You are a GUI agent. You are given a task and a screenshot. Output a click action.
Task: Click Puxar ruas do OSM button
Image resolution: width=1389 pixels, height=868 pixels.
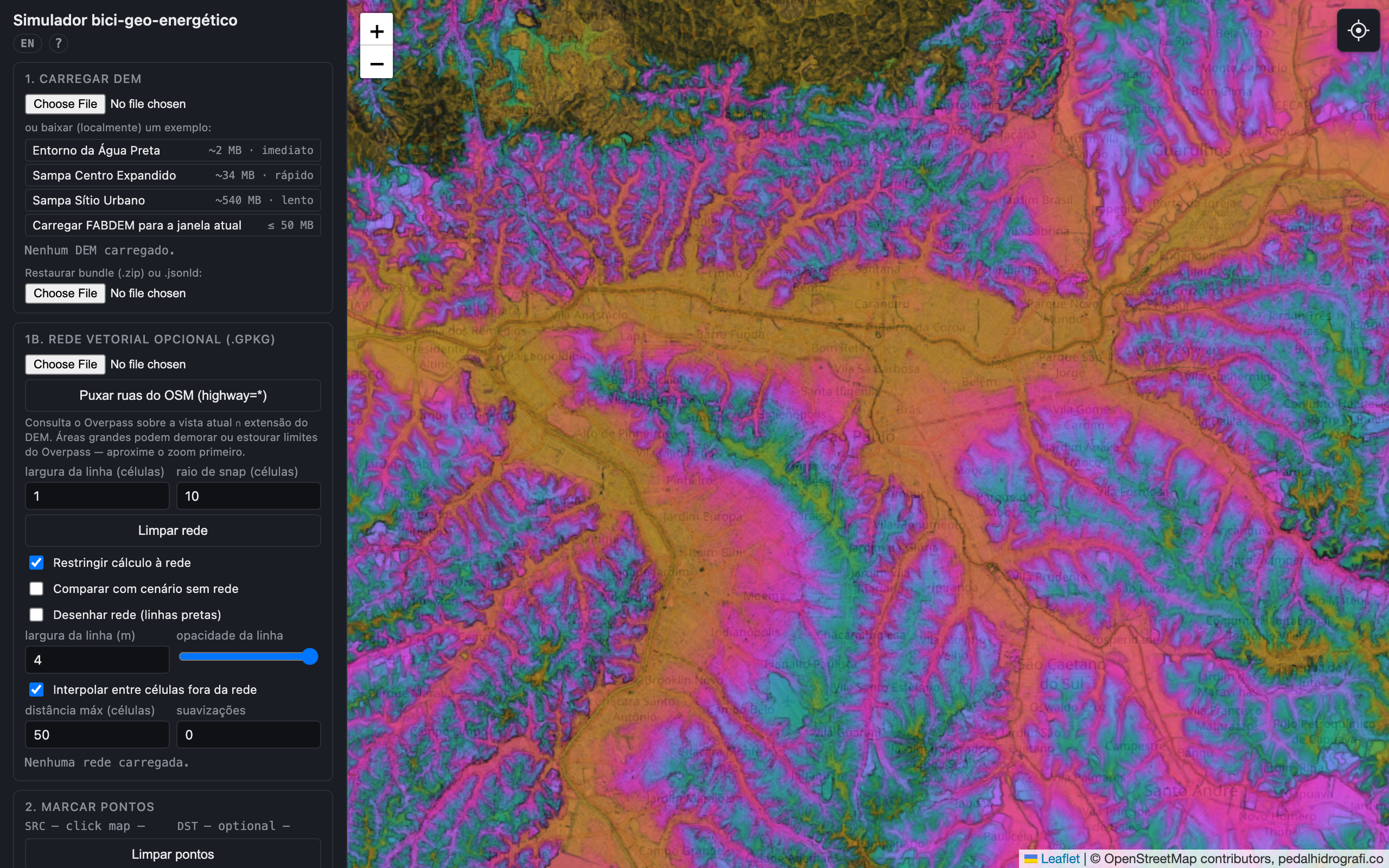click(173, 395)
